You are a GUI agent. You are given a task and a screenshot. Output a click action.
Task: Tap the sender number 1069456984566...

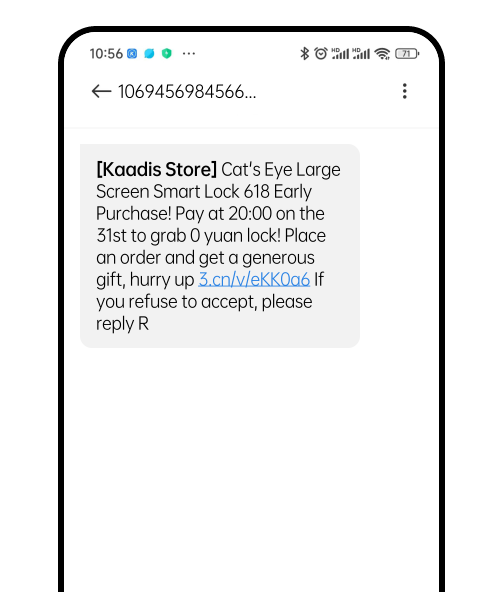coord(187,92)
